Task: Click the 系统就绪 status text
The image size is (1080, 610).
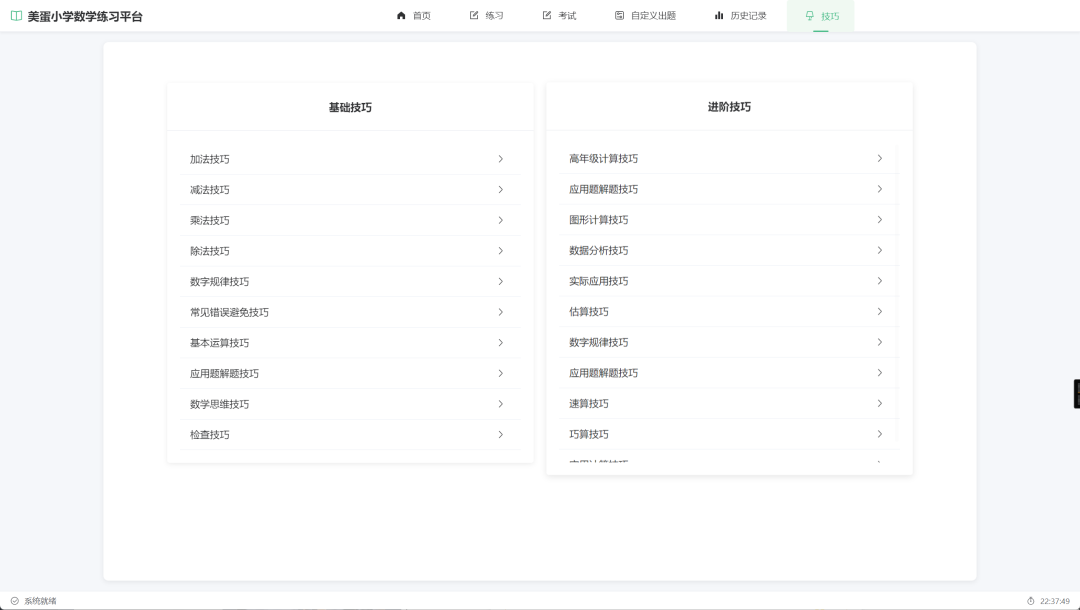Action: (x=38, y=600)
